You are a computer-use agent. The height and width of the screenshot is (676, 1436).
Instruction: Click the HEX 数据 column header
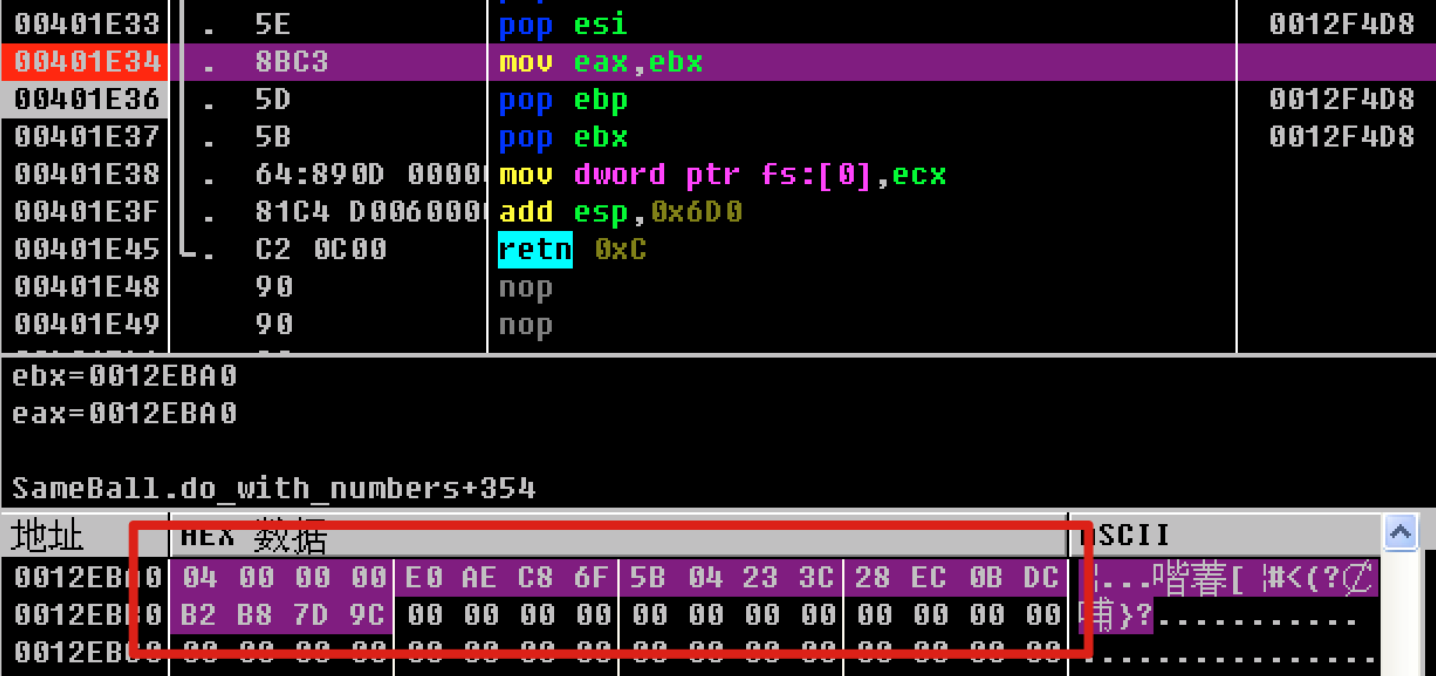pos(254,537)
